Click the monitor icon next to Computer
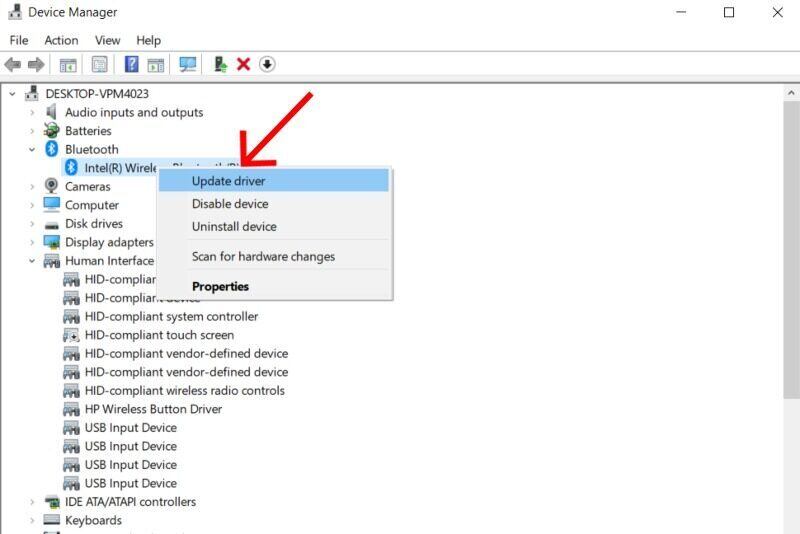The height and width of the screenshot is (534, 800). tap(52, 205)
